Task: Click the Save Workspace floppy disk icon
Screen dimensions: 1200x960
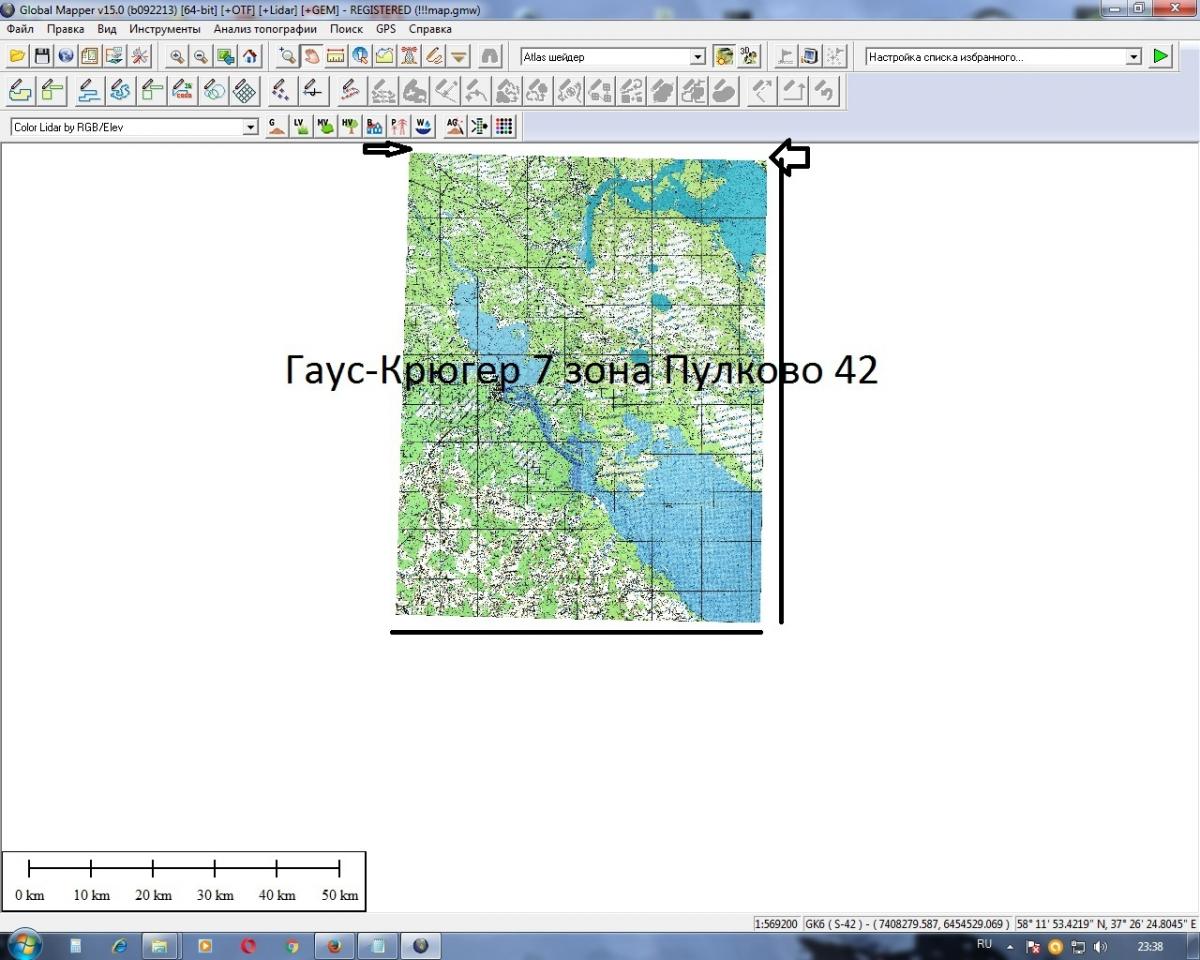Action: coord(41,57)
